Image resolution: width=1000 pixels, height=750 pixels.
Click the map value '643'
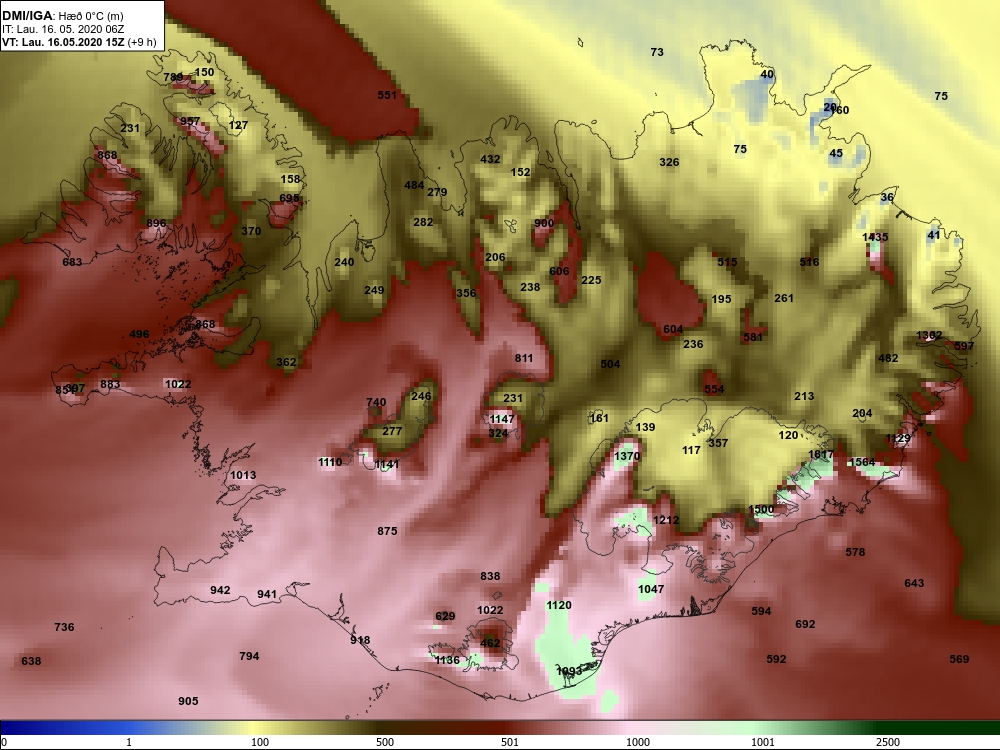coord(914,583)
